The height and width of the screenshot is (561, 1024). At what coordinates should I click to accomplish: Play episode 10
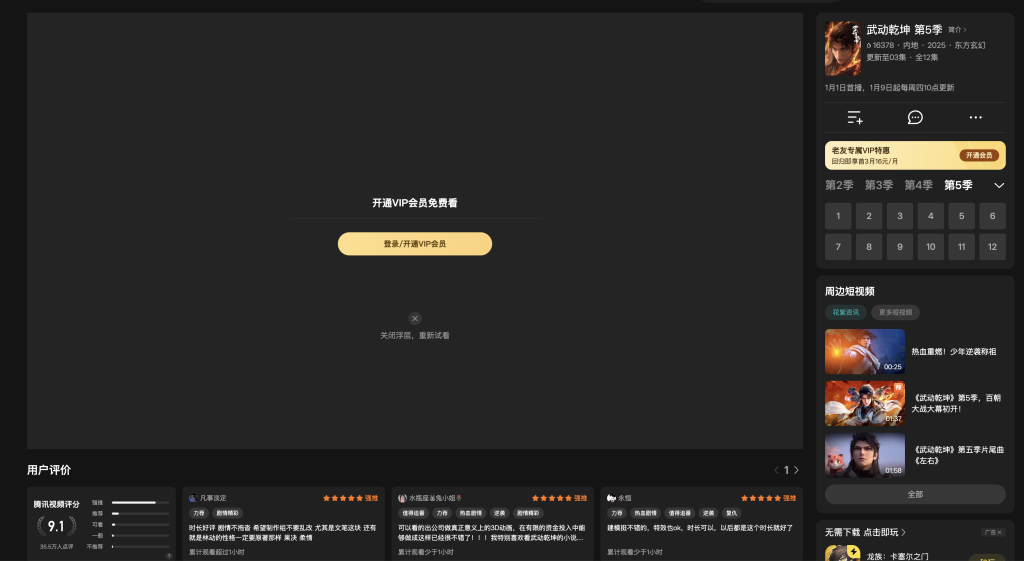click(x=931, y=247)
